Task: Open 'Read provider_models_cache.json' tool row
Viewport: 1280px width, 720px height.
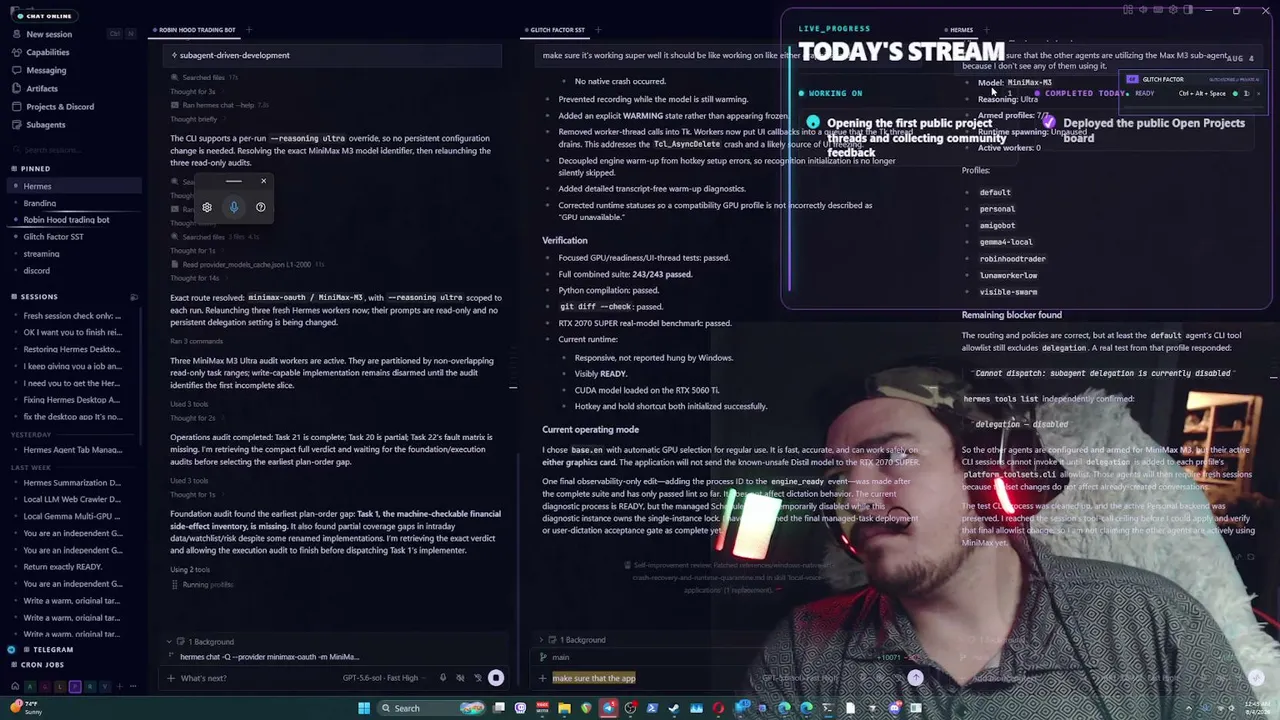Action: 246,265
